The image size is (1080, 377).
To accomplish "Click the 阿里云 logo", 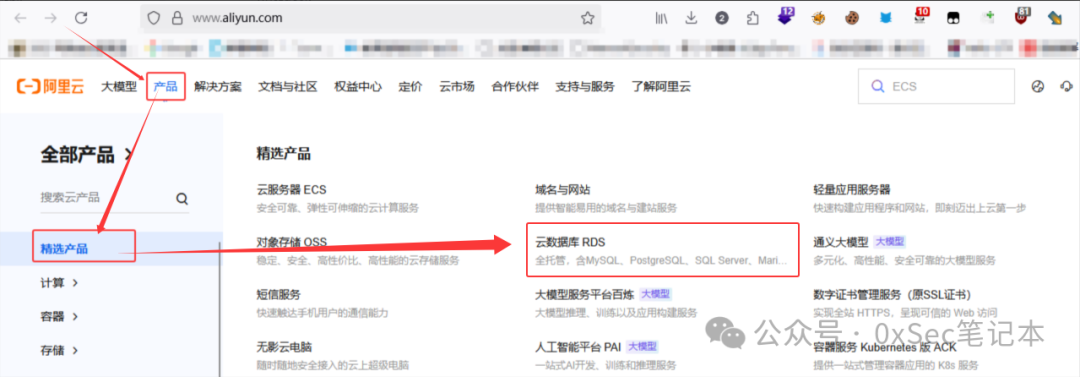I will (x=50, y=87).
